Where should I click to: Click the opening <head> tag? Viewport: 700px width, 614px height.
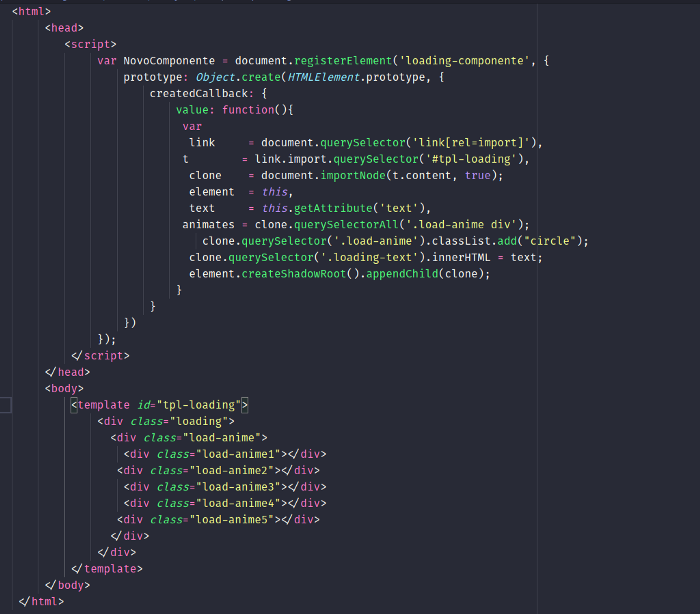point(64,28)
